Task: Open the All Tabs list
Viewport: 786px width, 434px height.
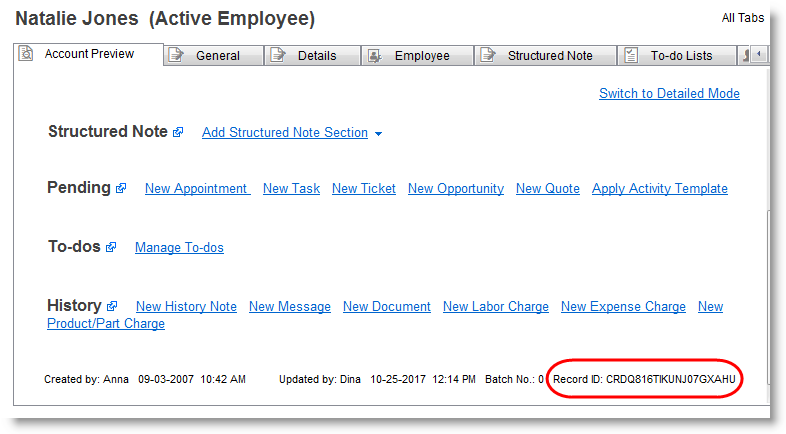Action: click(742, 18)
